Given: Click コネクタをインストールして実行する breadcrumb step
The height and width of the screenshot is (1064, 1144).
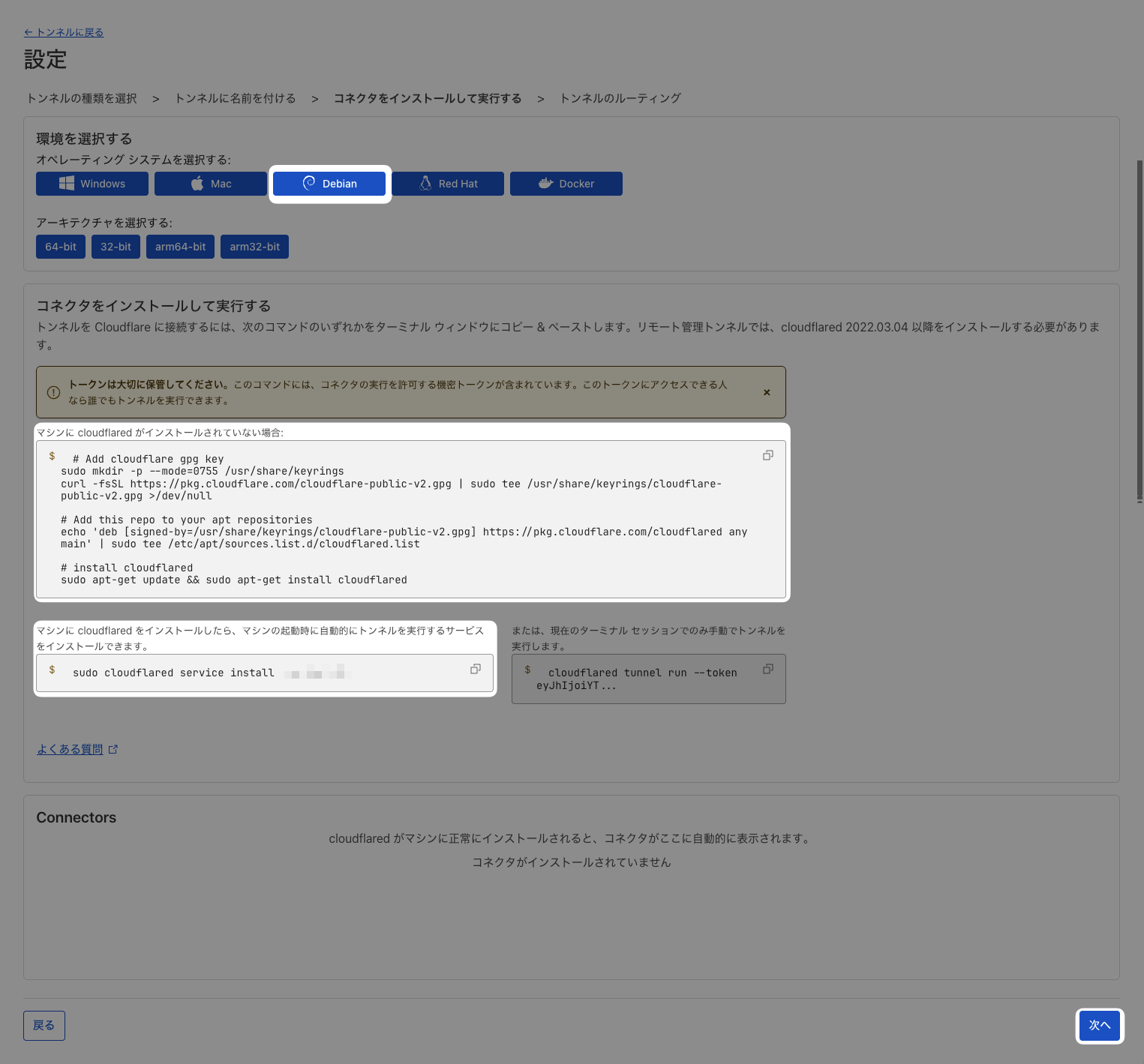Looking at the screenshot, I should tap(428, 98).
